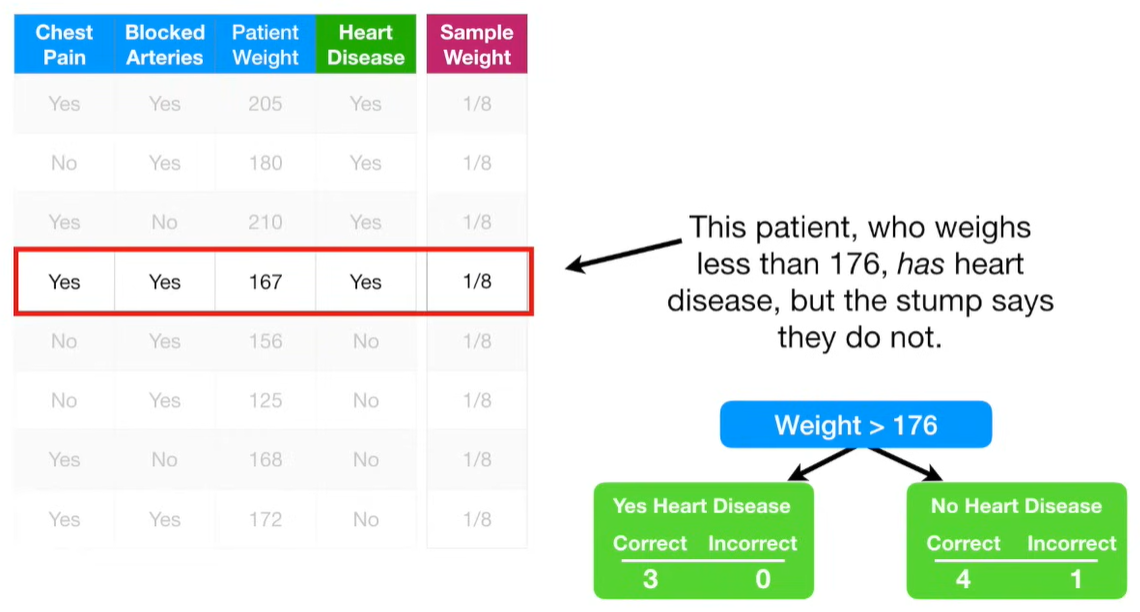Screen dimensions: 1140x612
Task: Click the arrow pointing at the red row
Action: tap(623, 255)
